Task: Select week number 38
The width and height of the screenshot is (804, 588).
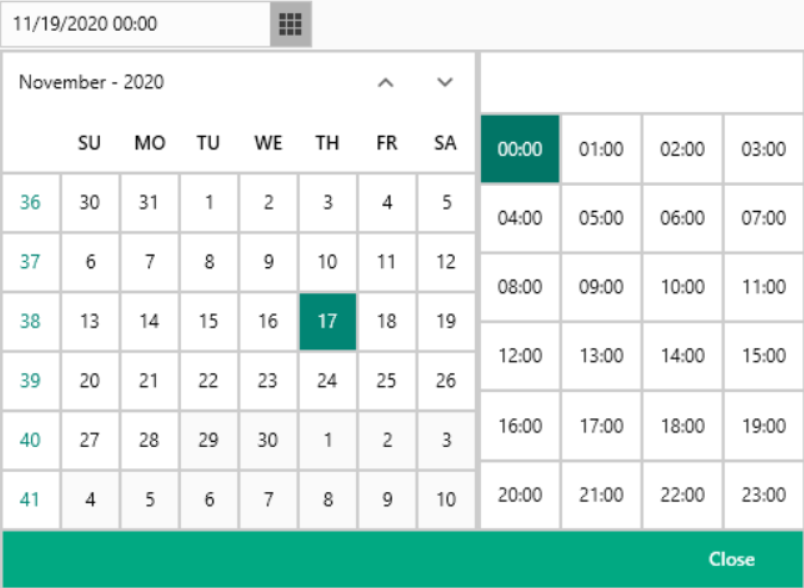Action: [30, 321]
